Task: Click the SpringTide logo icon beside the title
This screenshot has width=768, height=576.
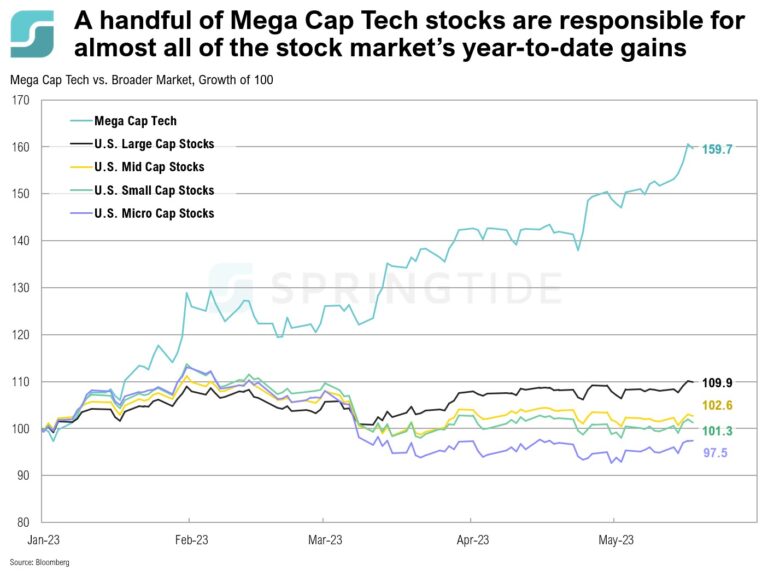Action: tap(33, 34)
